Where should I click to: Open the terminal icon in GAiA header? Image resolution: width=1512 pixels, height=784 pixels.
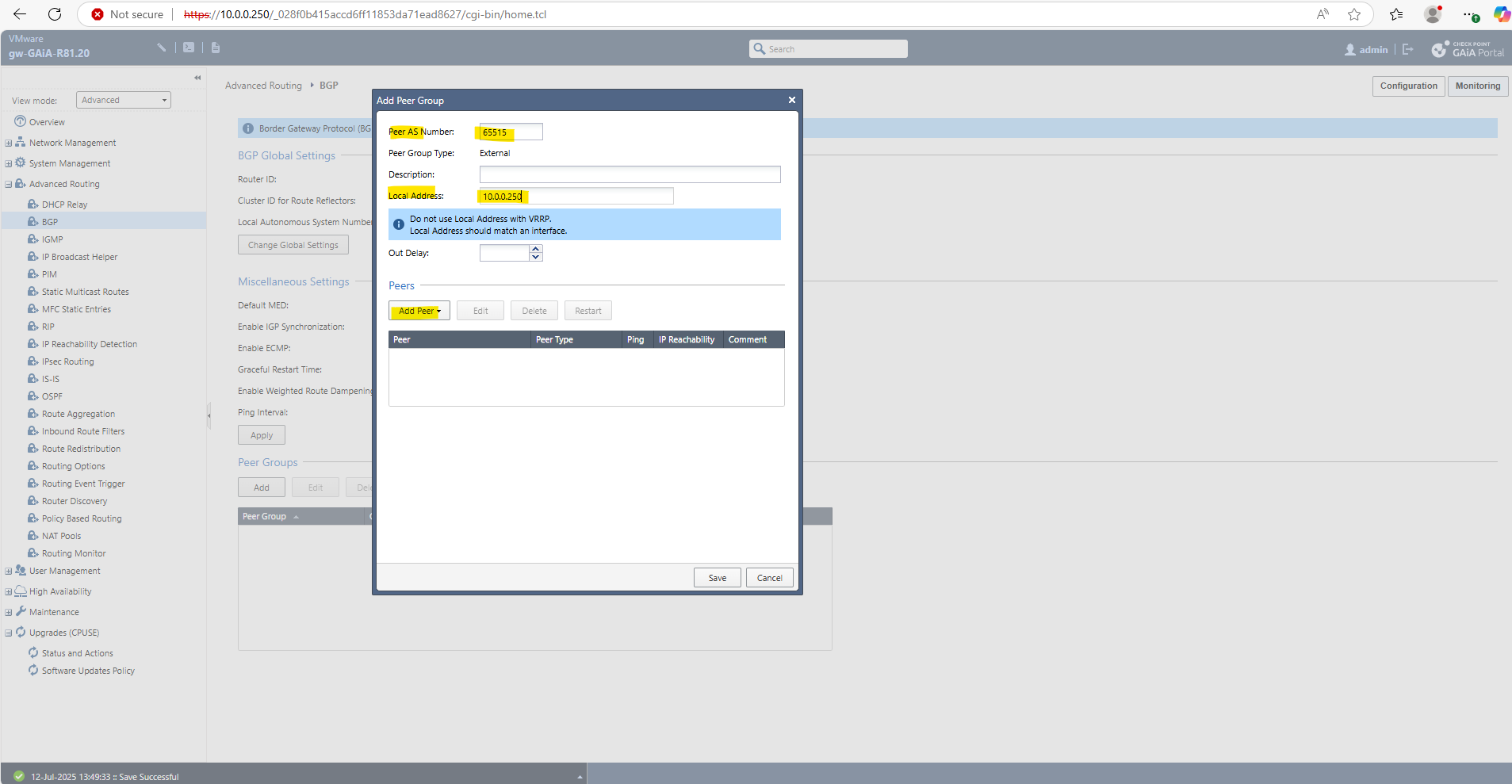(189, 48)
